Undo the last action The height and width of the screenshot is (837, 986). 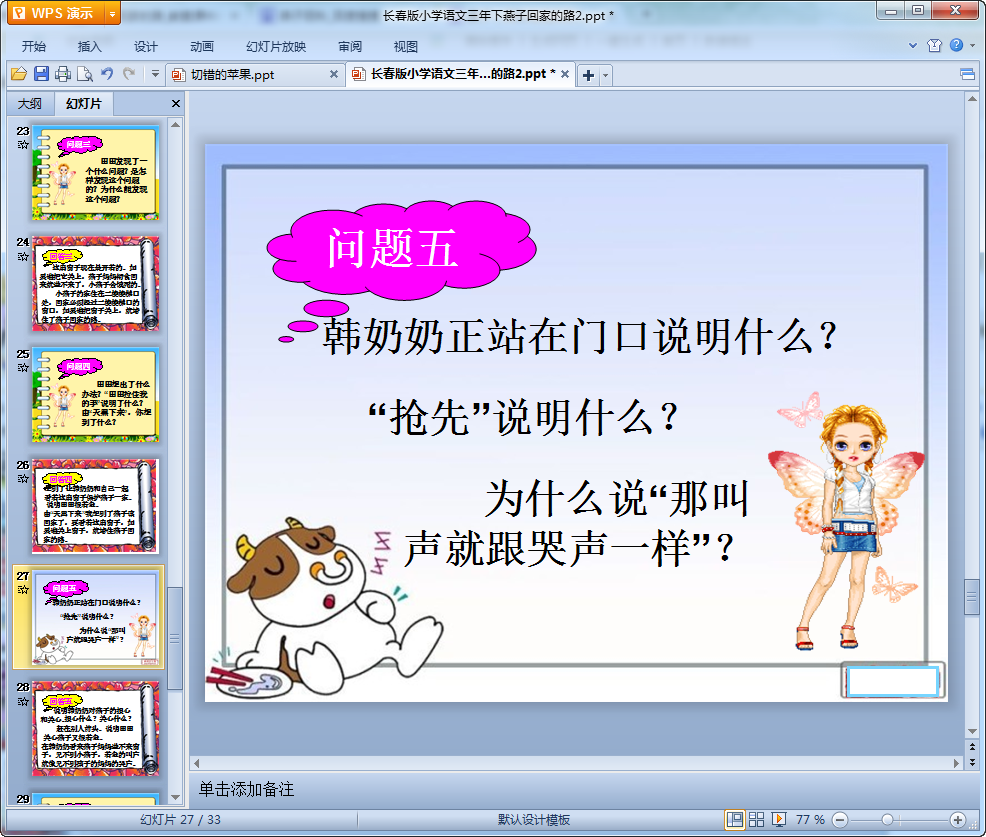[x=107, y=74]
